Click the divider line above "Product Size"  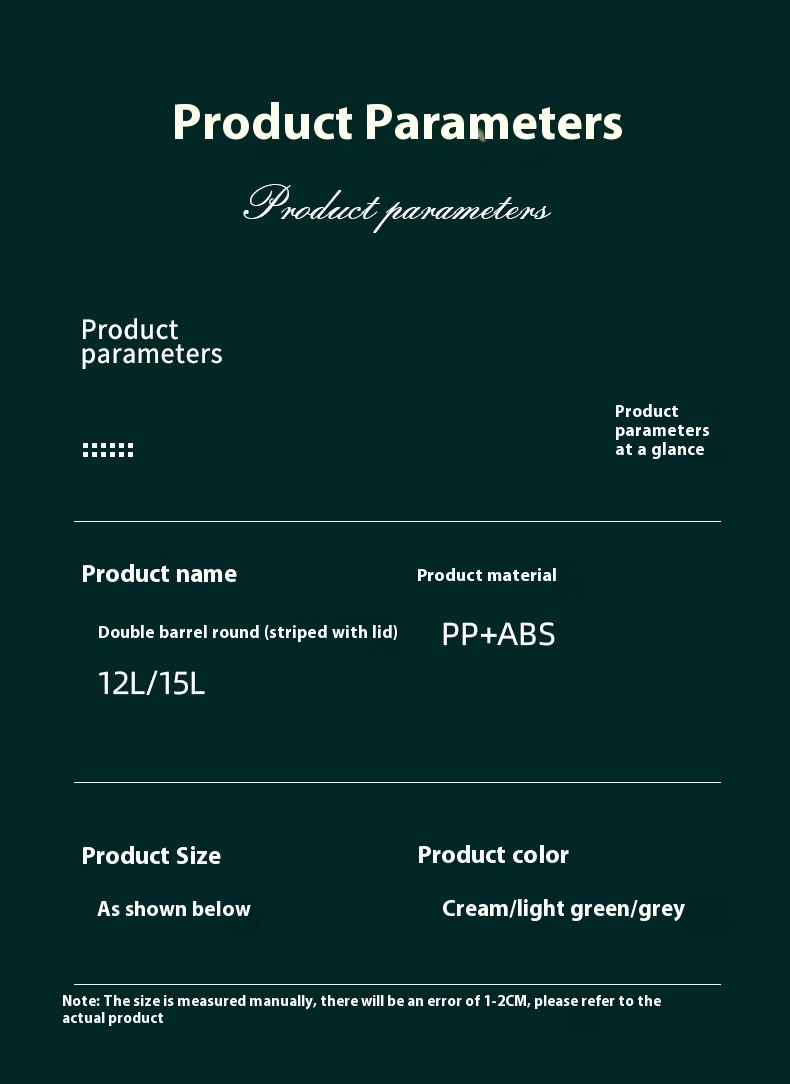[x=397, y=782]
